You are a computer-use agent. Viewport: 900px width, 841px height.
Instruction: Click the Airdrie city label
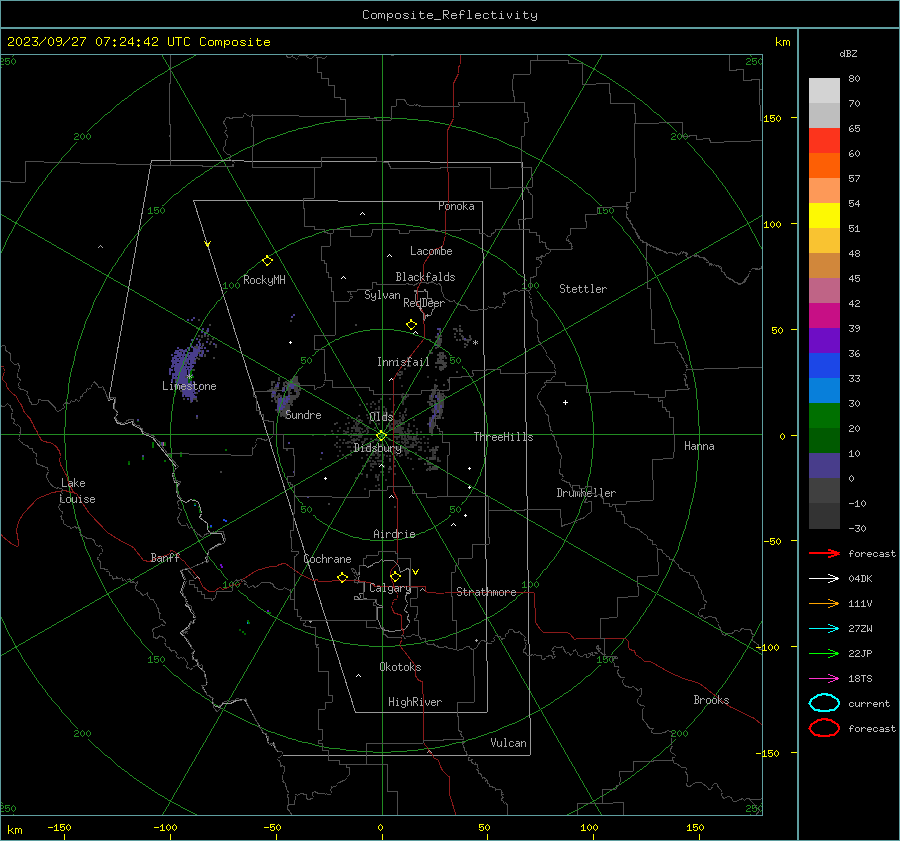(394, 534)
